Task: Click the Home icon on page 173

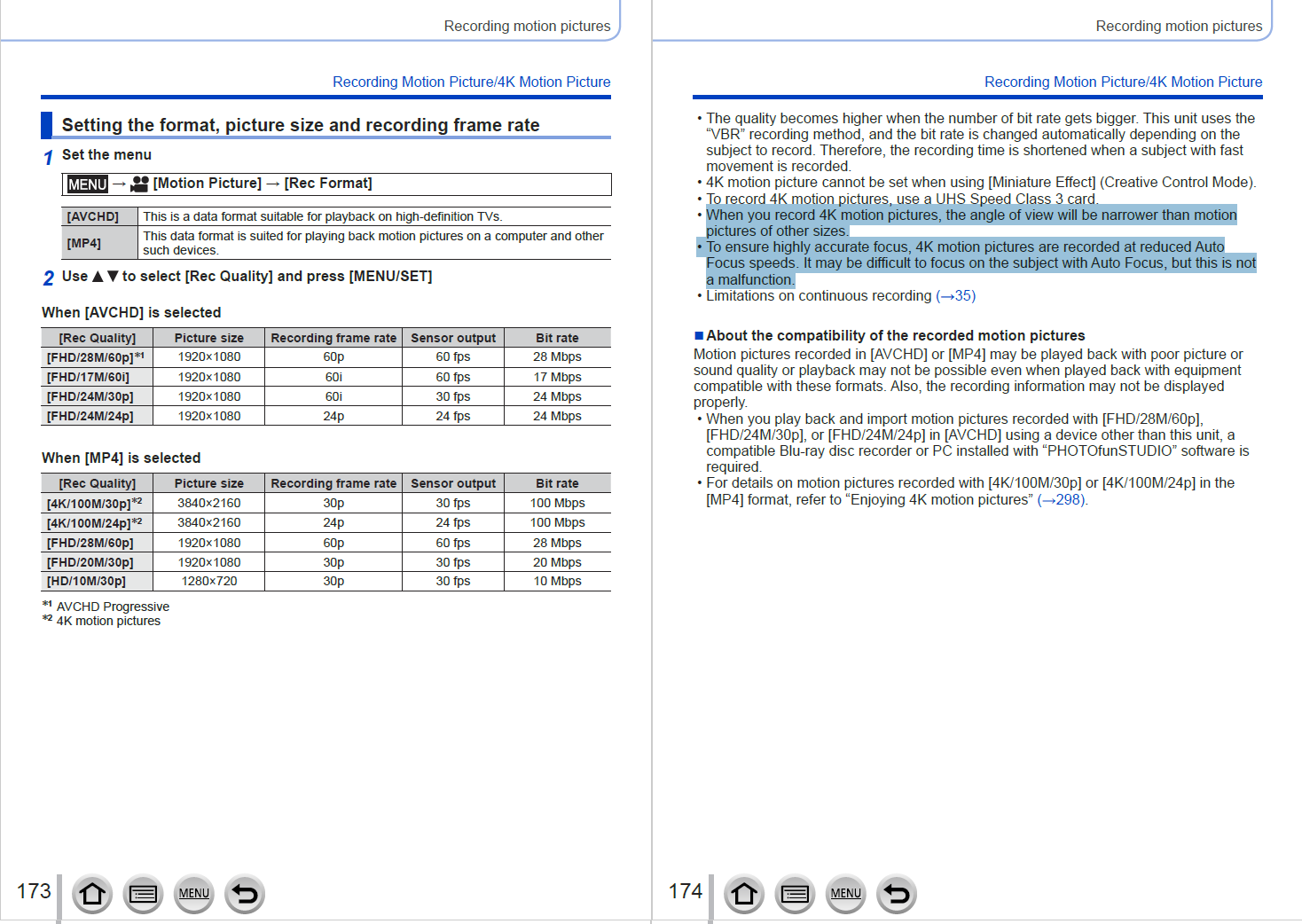Action: 92,894
